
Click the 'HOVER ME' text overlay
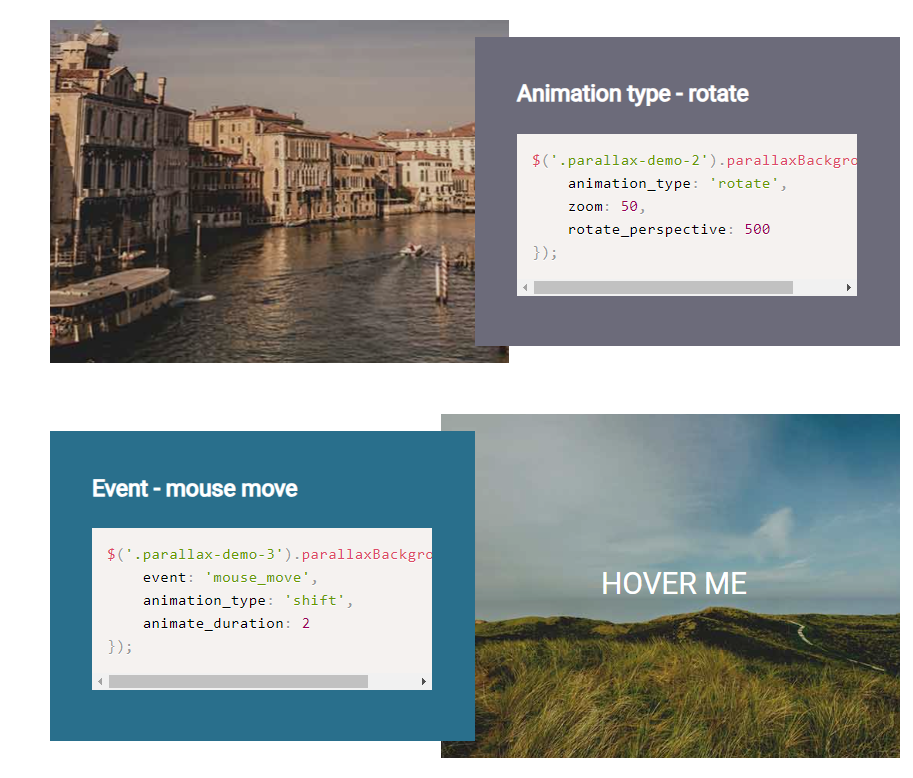coord(674,584)
